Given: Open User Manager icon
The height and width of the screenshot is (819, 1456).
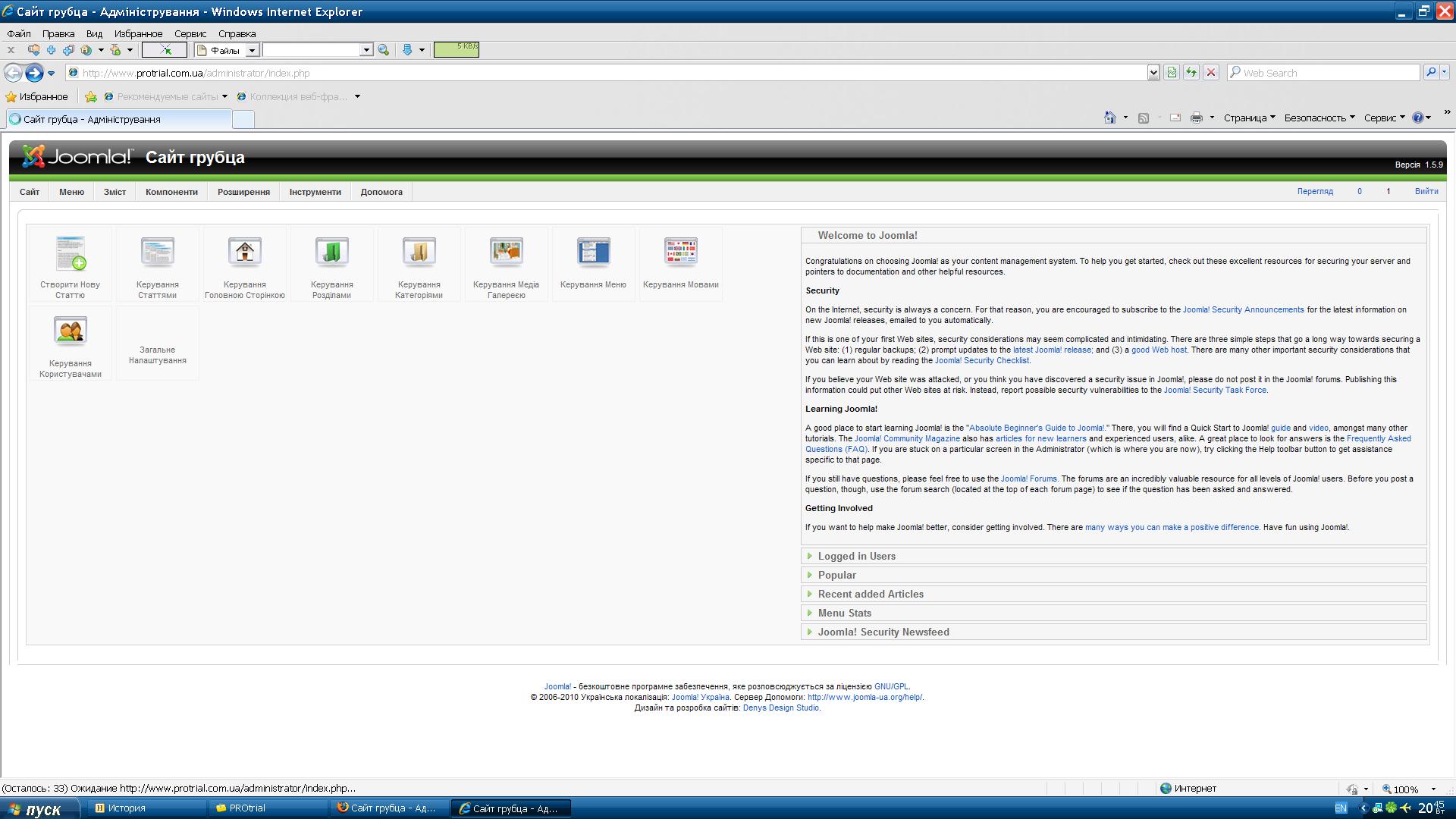Looking at the screenshot, I should [71, 332].
